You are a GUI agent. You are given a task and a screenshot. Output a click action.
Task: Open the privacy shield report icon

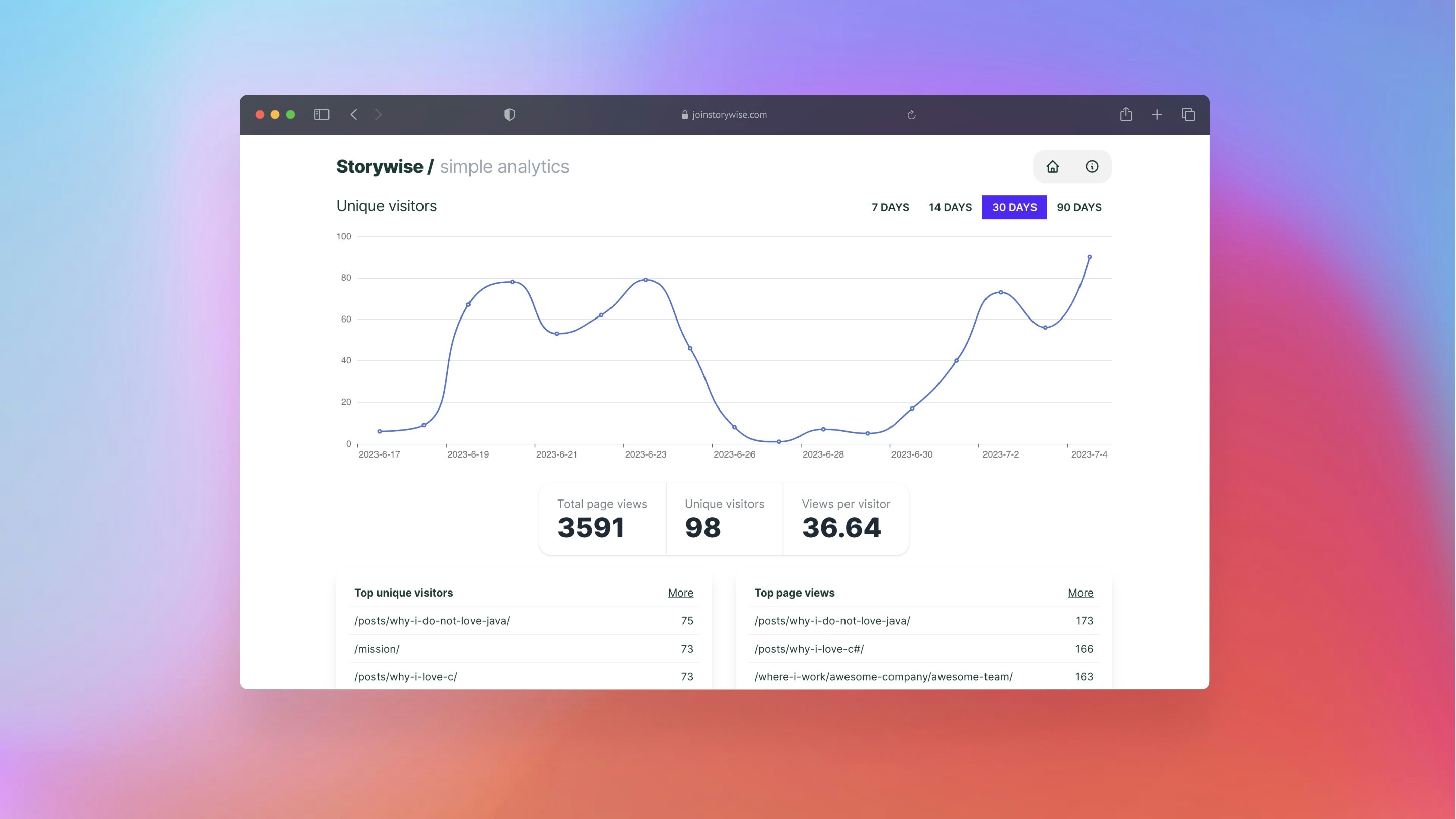(x=510, y=115)
